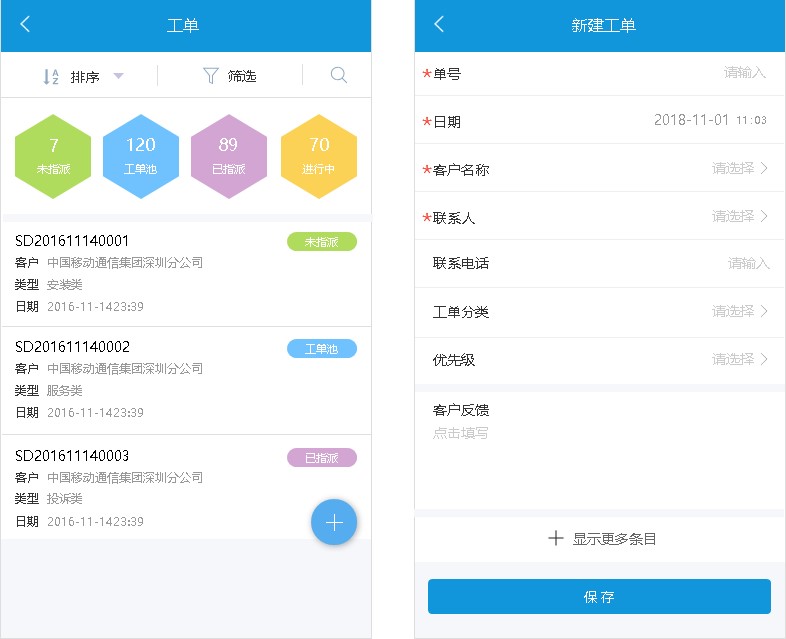This screenshot has width=786, height=639.
Task: Open search with the magnifier icon
Action: (339, 76)
